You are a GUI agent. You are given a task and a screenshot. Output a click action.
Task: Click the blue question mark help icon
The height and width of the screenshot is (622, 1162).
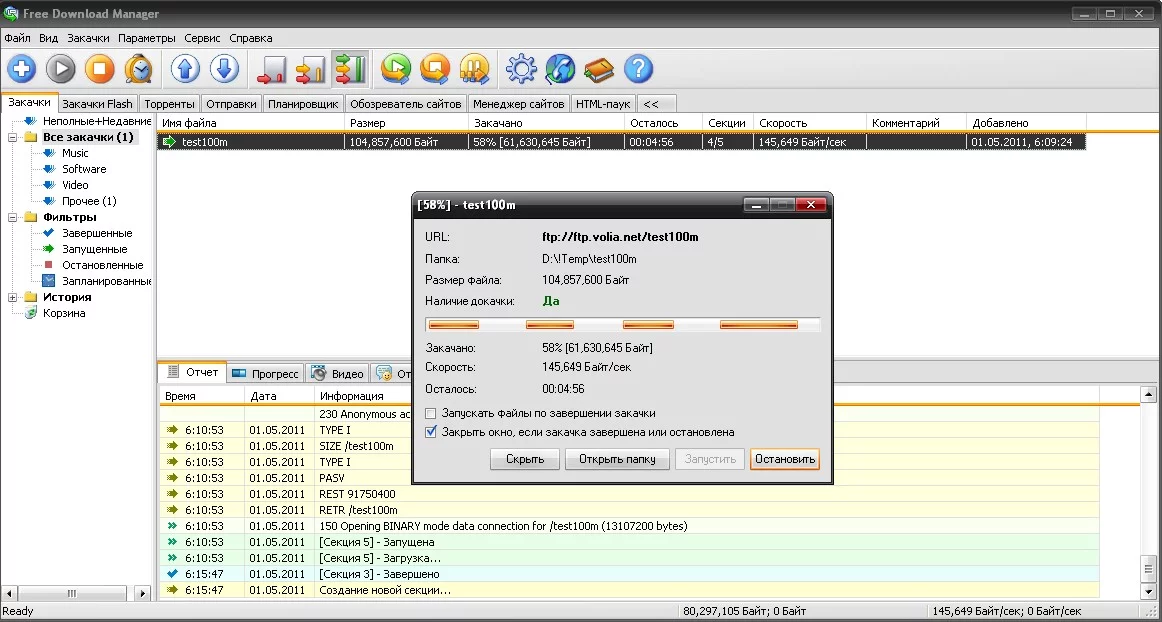click(x=638, y=69)
